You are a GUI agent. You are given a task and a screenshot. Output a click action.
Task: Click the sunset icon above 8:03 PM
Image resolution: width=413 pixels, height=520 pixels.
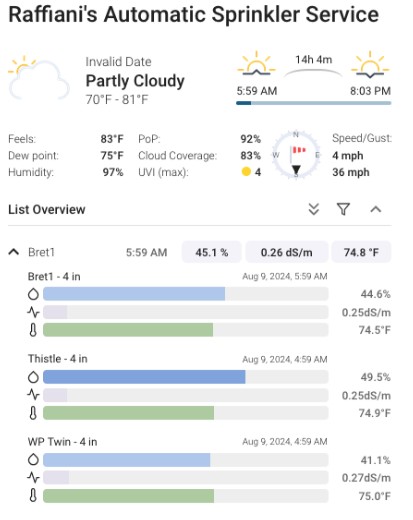(370, 64)
